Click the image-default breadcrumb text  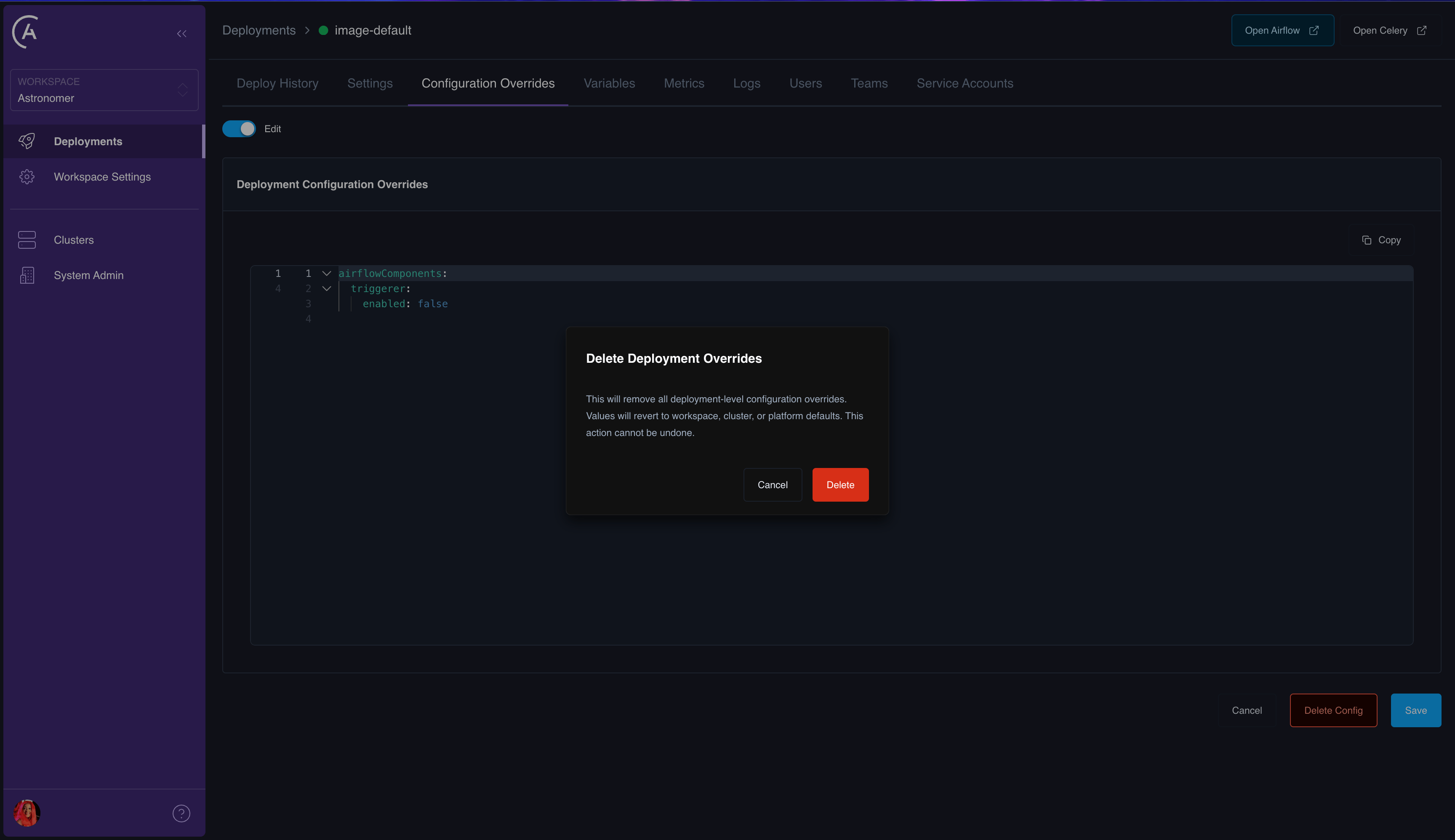373,30
